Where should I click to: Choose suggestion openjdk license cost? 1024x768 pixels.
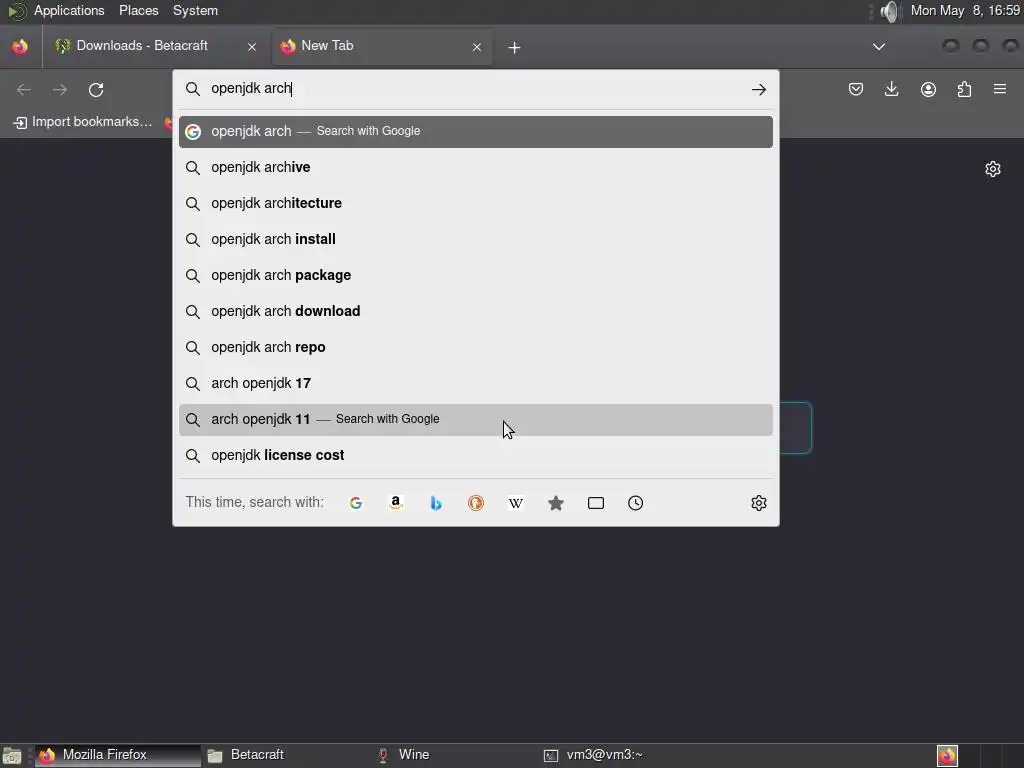(x=475, y=455)
